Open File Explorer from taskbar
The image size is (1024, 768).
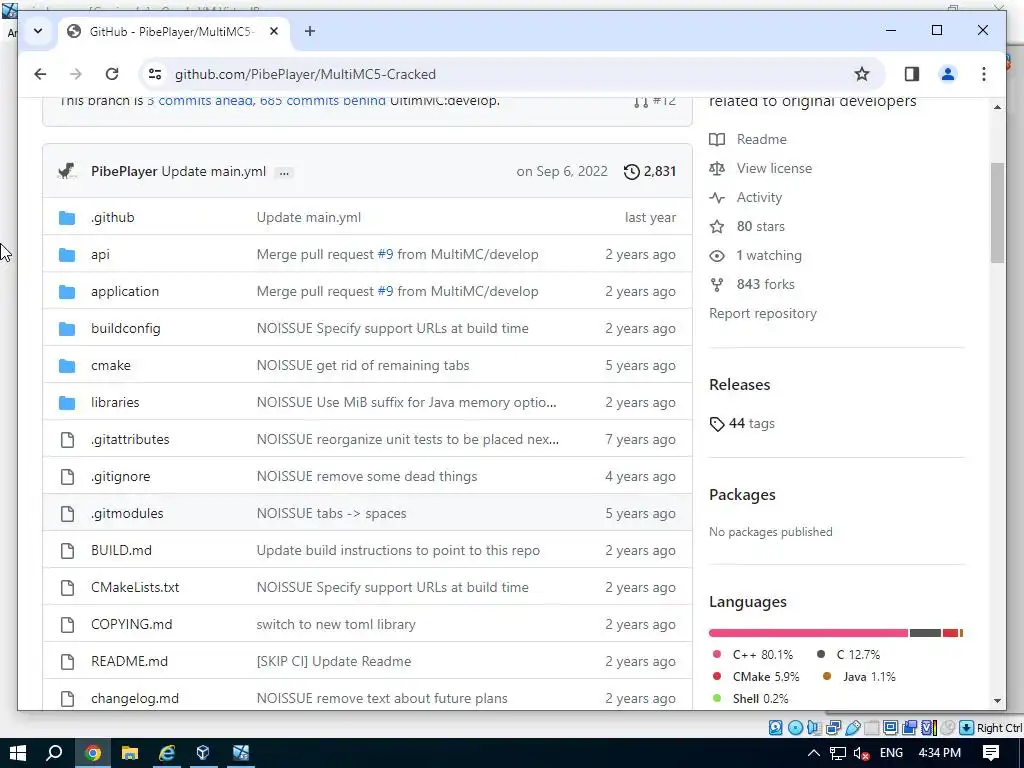[x=130, y=754]
